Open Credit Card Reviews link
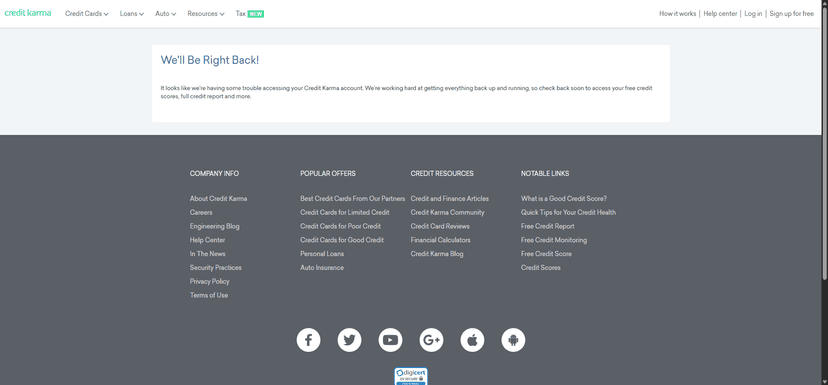Viewport: 828px width, 385px height. (x=440, y=226)
